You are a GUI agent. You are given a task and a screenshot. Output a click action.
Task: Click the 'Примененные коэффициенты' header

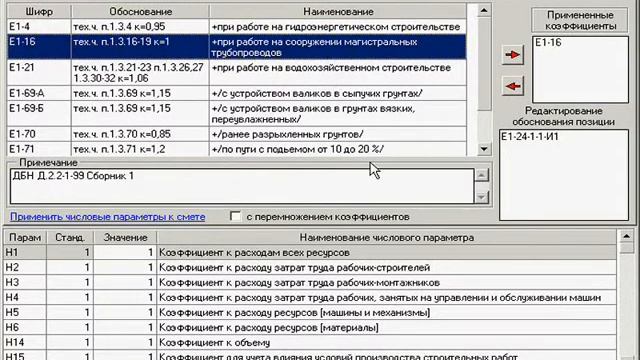click(x=580, y=20)
